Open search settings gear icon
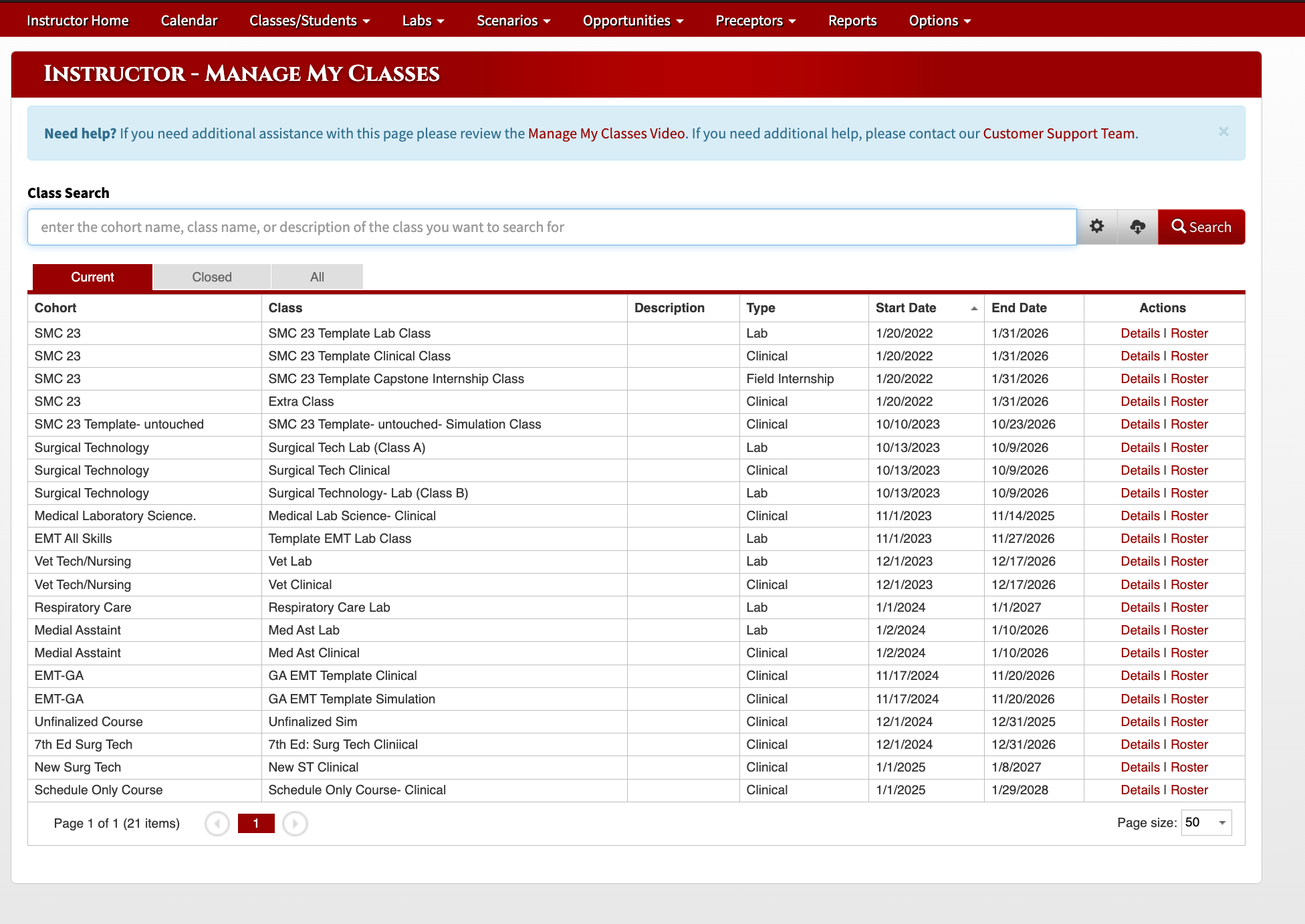This screenshot has height=924, width=1305. (1097, 227)
